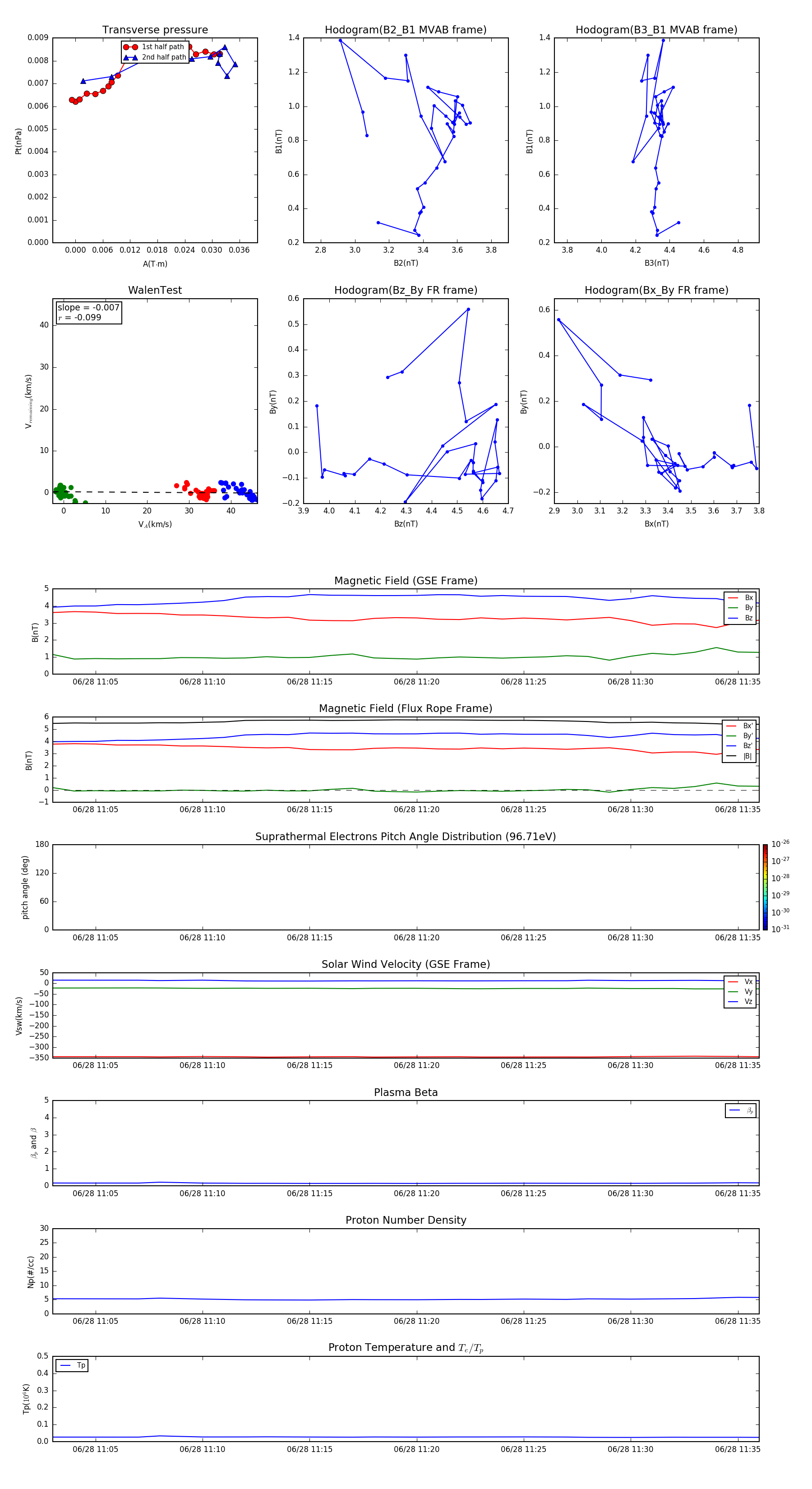This screenshot has width=812, height=1489.
Task: Click "Vx" in the Solar Wind Velocity legend
Action: 748,981
